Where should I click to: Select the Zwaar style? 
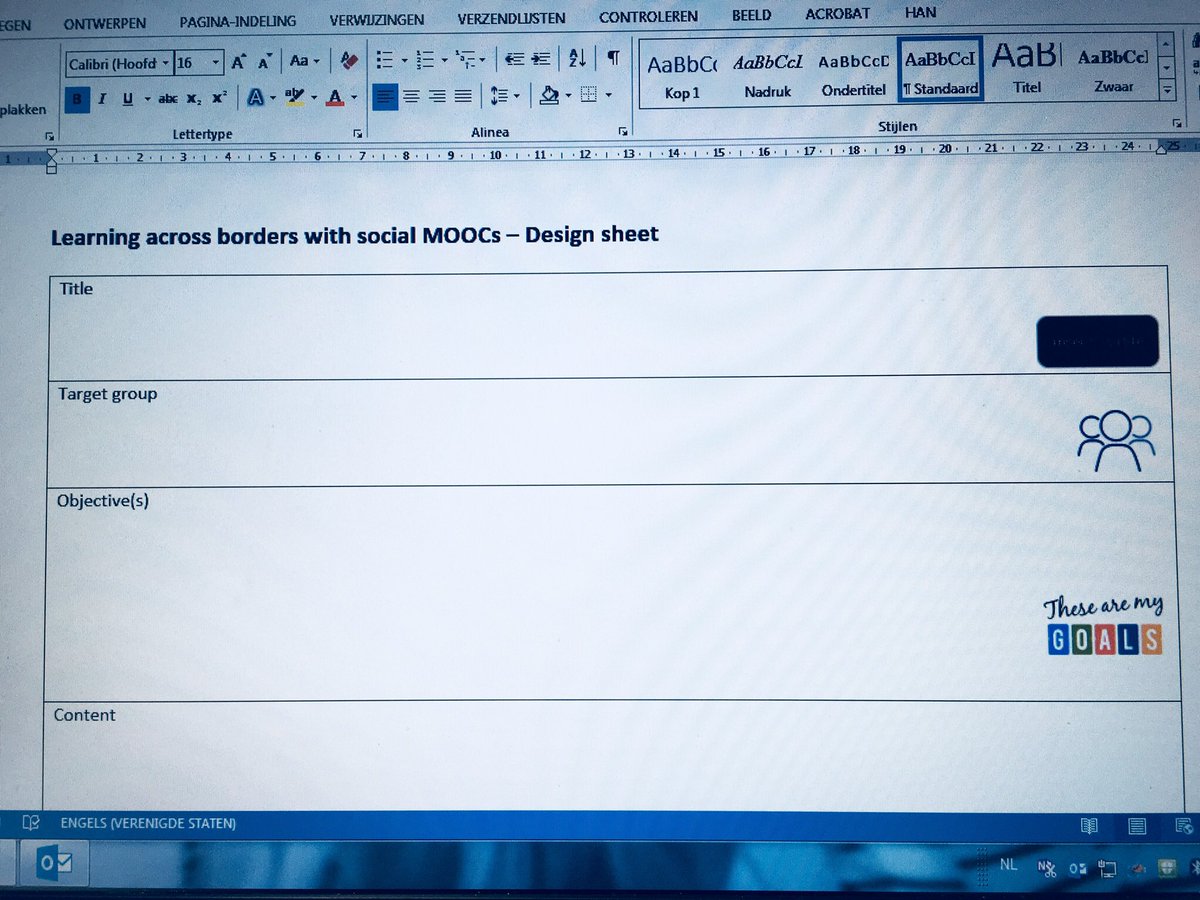click(1114, 69)
